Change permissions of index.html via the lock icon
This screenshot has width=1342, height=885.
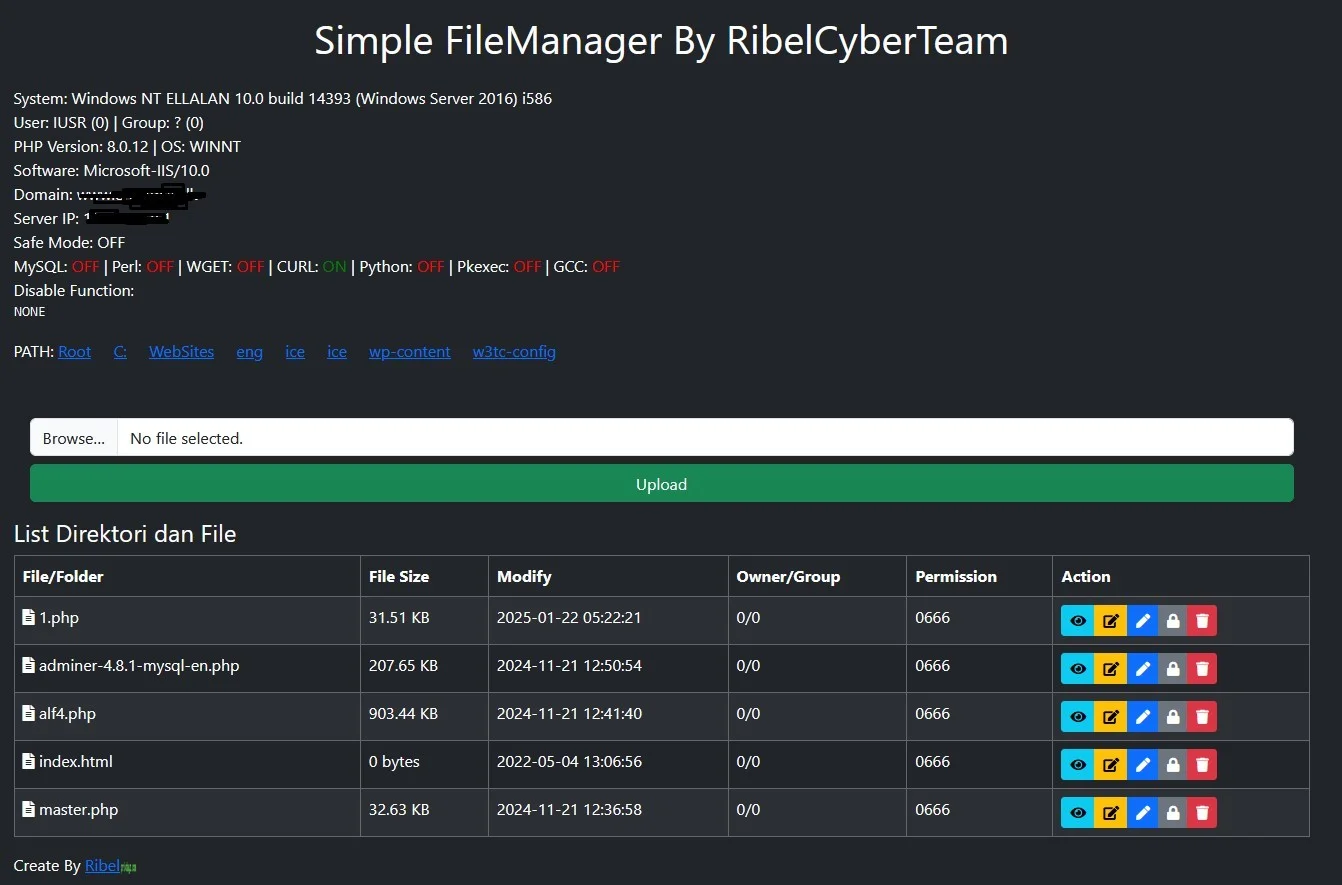[x=1172, y=764]
